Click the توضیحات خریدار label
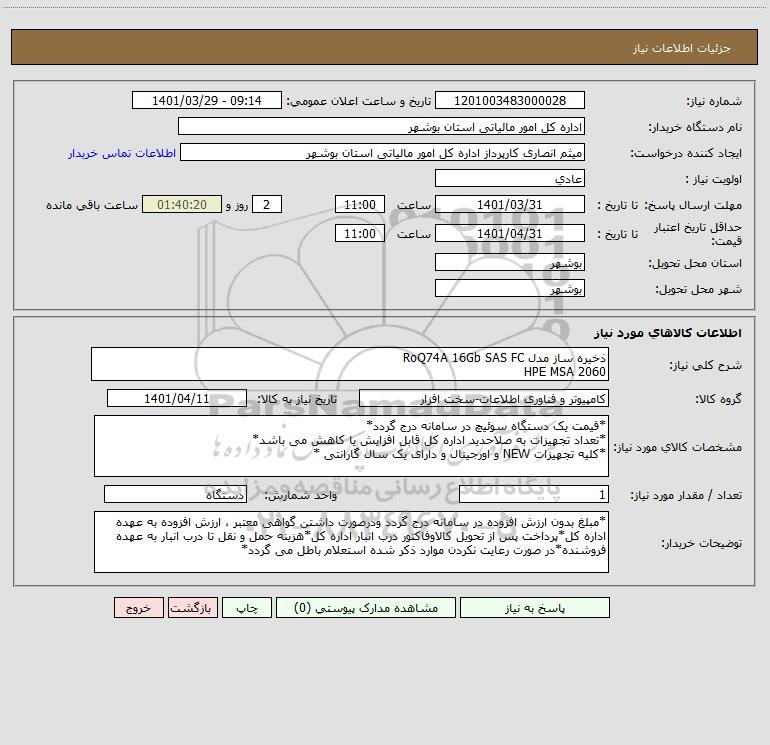770x745 pixels. 701,543
